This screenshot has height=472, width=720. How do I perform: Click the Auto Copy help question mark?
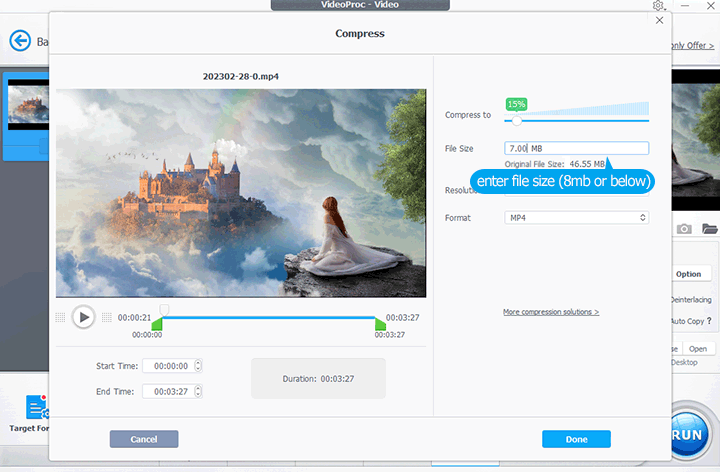point(709,321)
